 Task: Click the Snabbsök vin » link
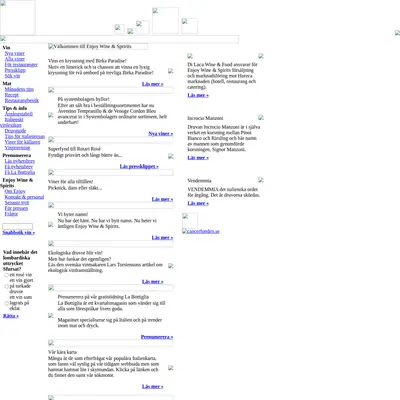coord(19,233)
